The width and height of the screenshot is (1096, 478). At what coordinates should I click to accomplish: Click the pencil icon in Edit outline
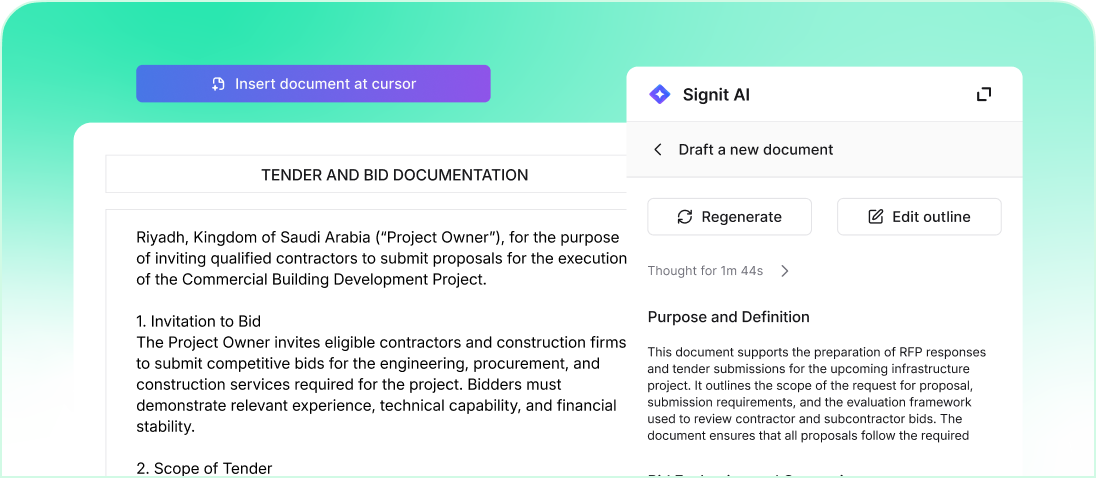876,217
